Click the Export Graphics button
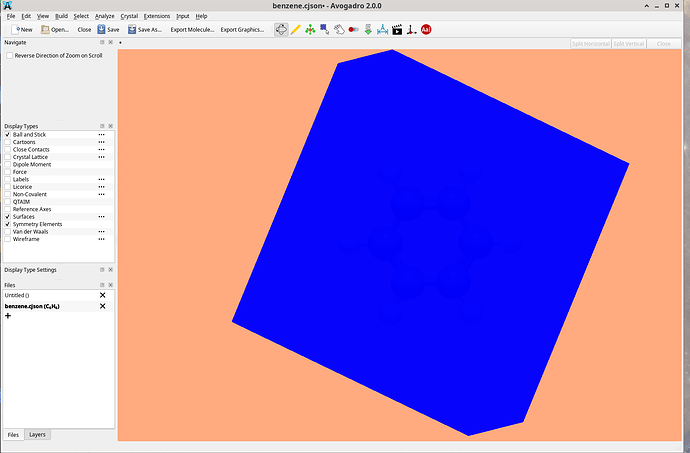Image resolution: width=690 pixels, height=453 pixels. click(242, 30)
